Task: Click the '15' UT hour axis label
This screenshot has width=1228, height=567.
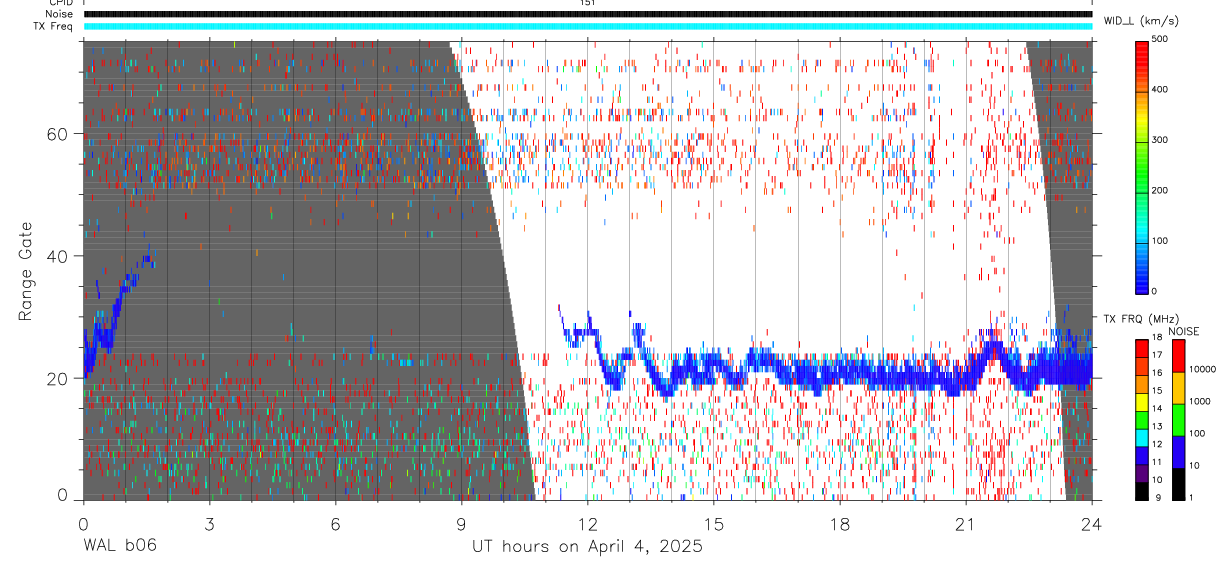Action: click(714, 524)
